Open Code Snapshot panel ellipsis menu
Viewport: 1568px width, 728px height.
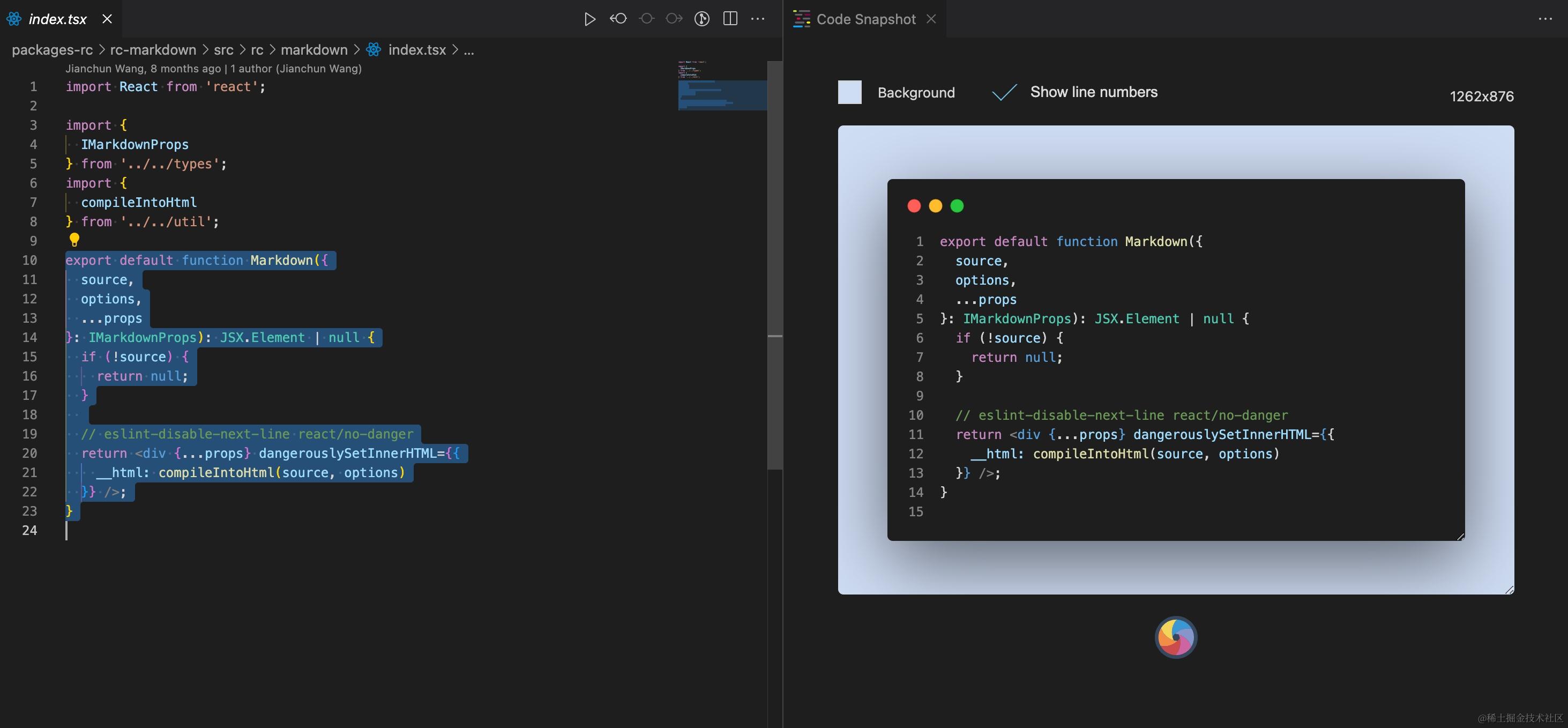pos(1545,19)
